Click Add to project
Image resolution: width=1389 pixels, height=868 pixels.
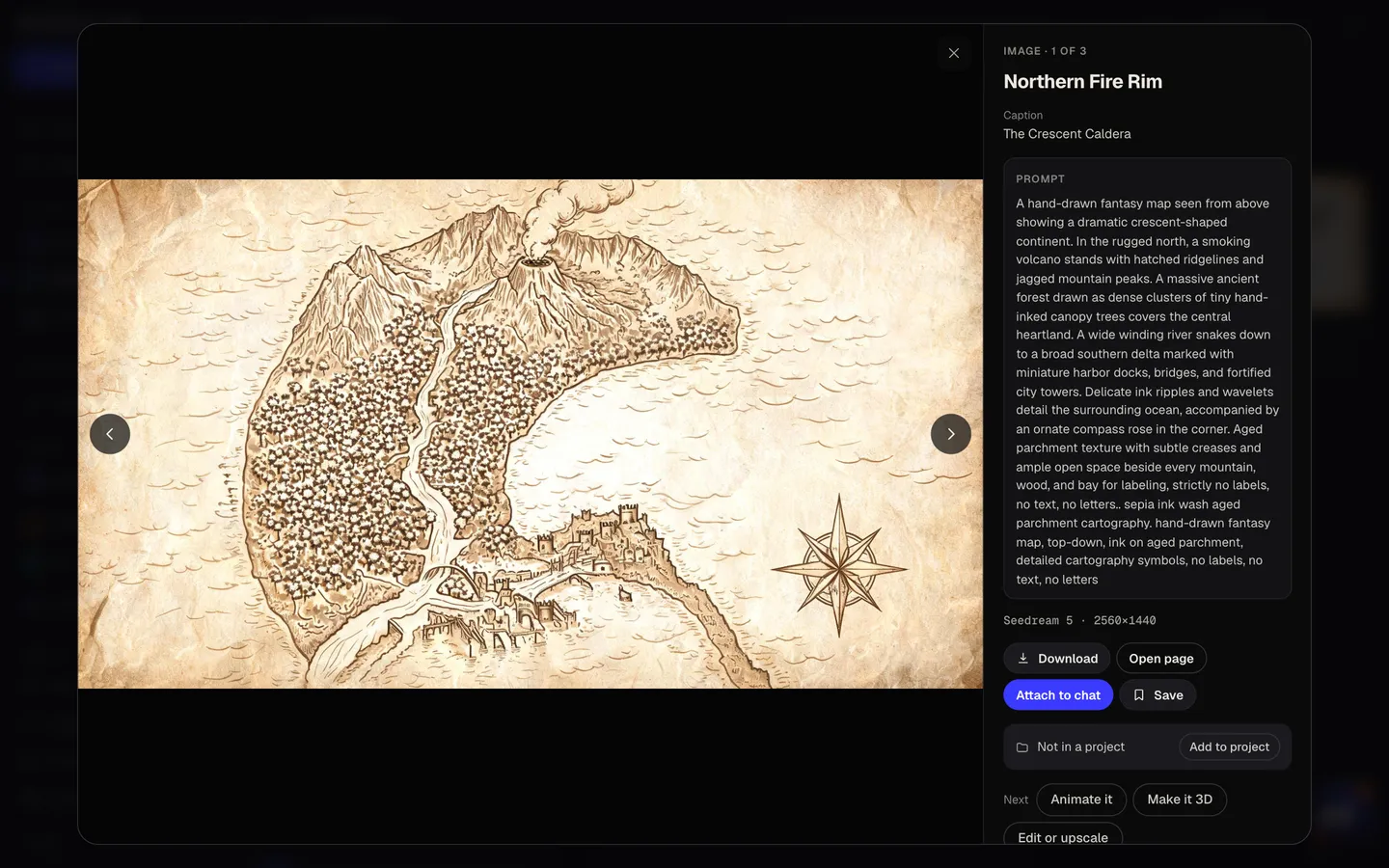(1229, 747)
